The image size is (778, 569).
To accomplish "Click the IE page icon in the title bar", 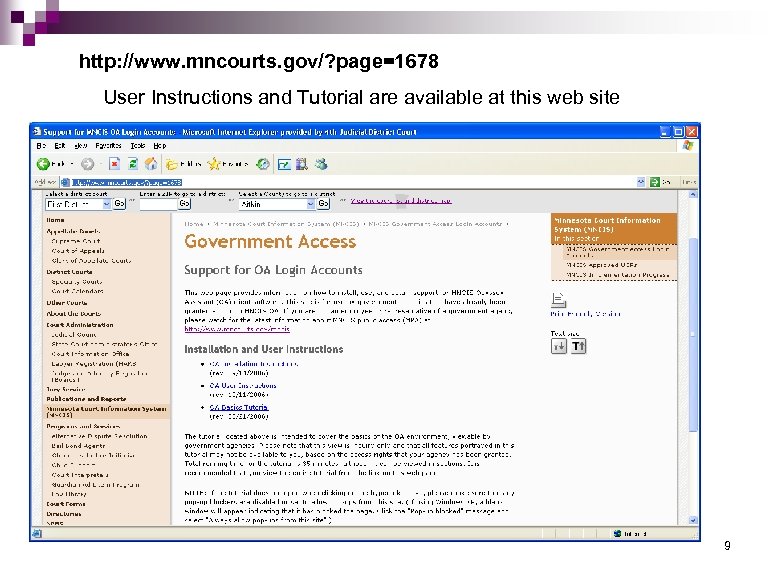I will tap(37, 131).
